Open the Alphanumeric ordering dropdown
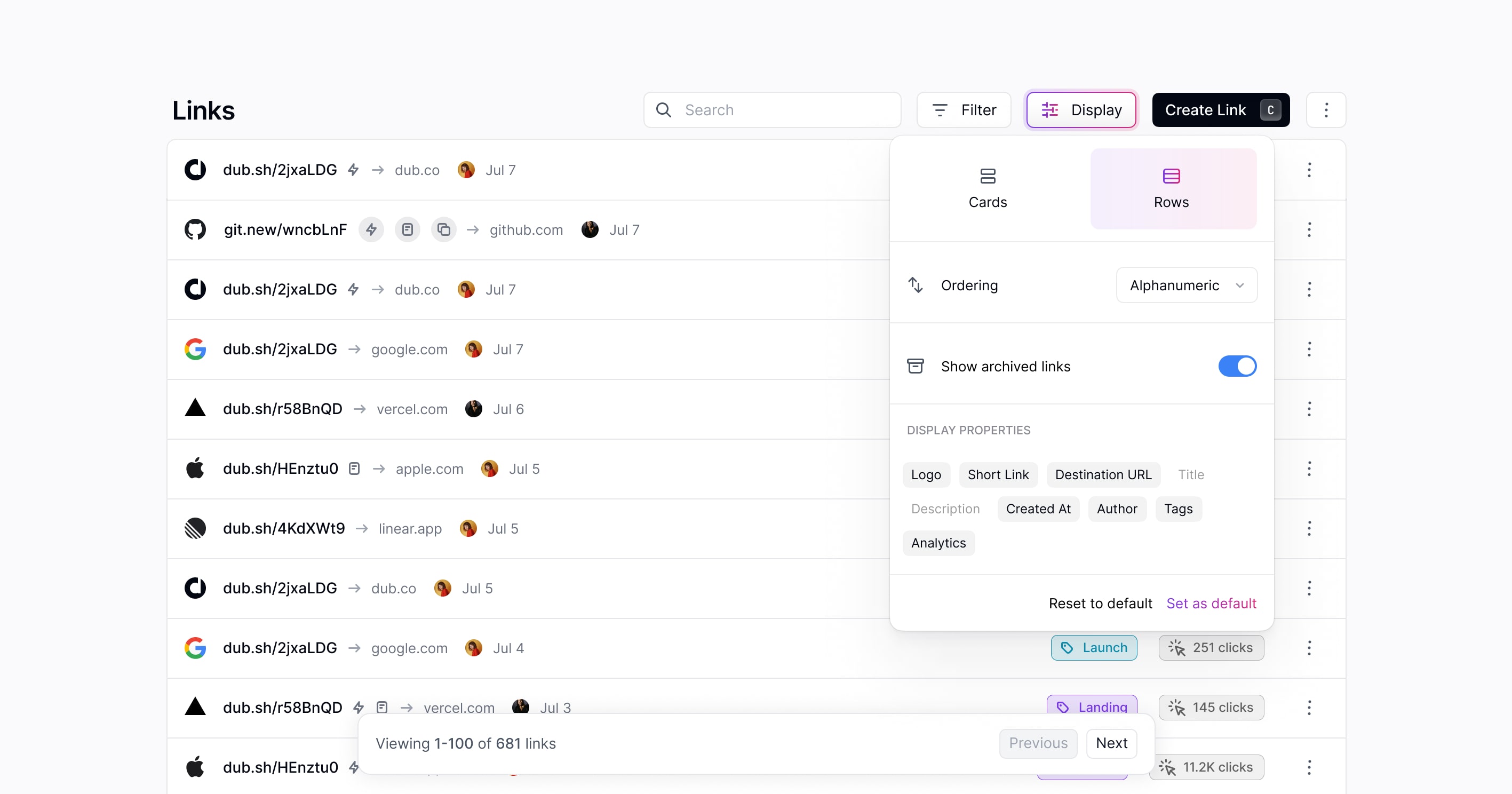1512x794 pixels. coord(1186,285)
